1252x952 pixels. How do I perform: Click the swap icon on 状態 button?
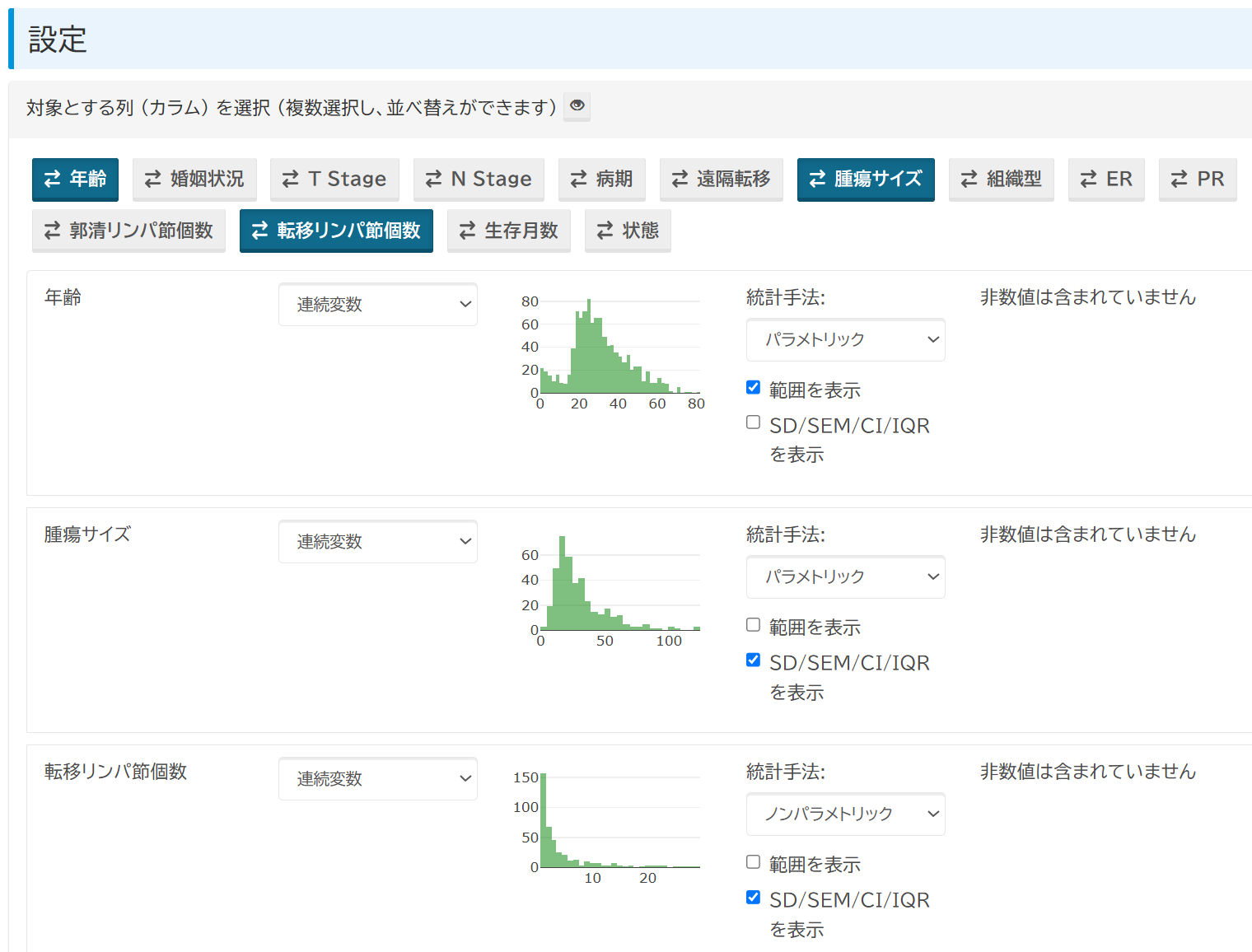(605, 231)
